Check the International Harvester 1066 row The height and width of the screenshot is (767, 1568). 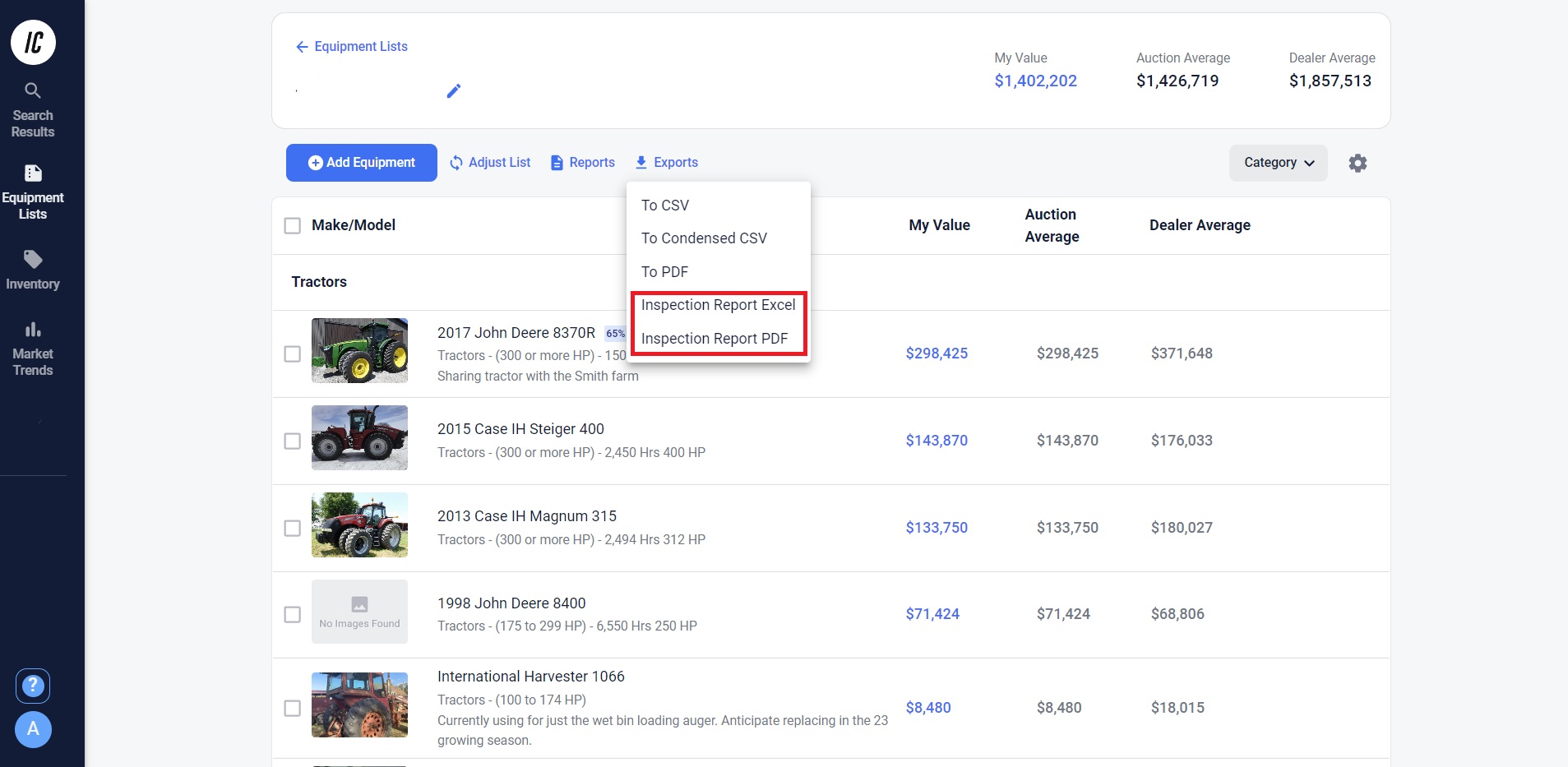(x=292, y=708)
